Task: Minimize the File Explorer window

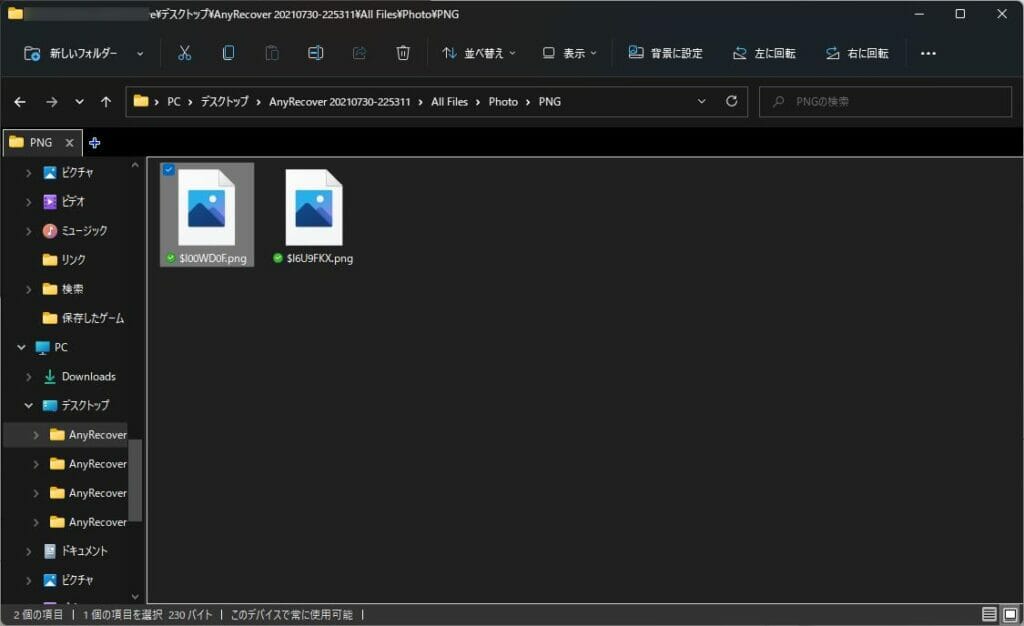Action: tap(919, 14)
